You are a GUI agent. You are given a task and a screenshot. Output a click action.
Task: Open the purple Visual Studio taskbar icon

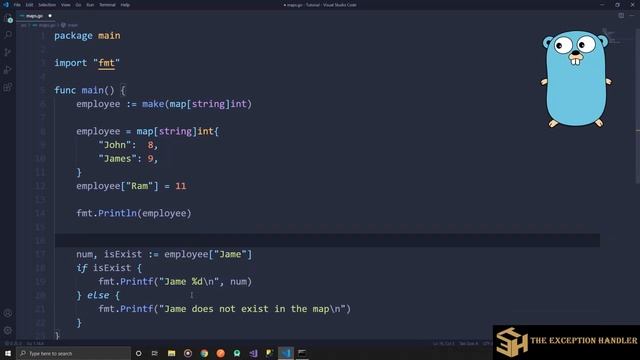click(253, 353)
